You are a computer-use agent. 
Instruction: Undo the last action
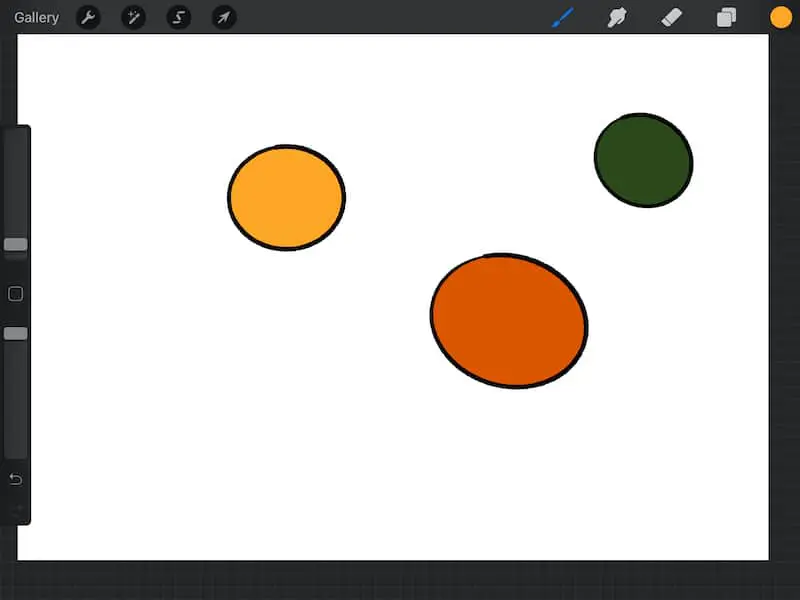[x=16, y=479]
